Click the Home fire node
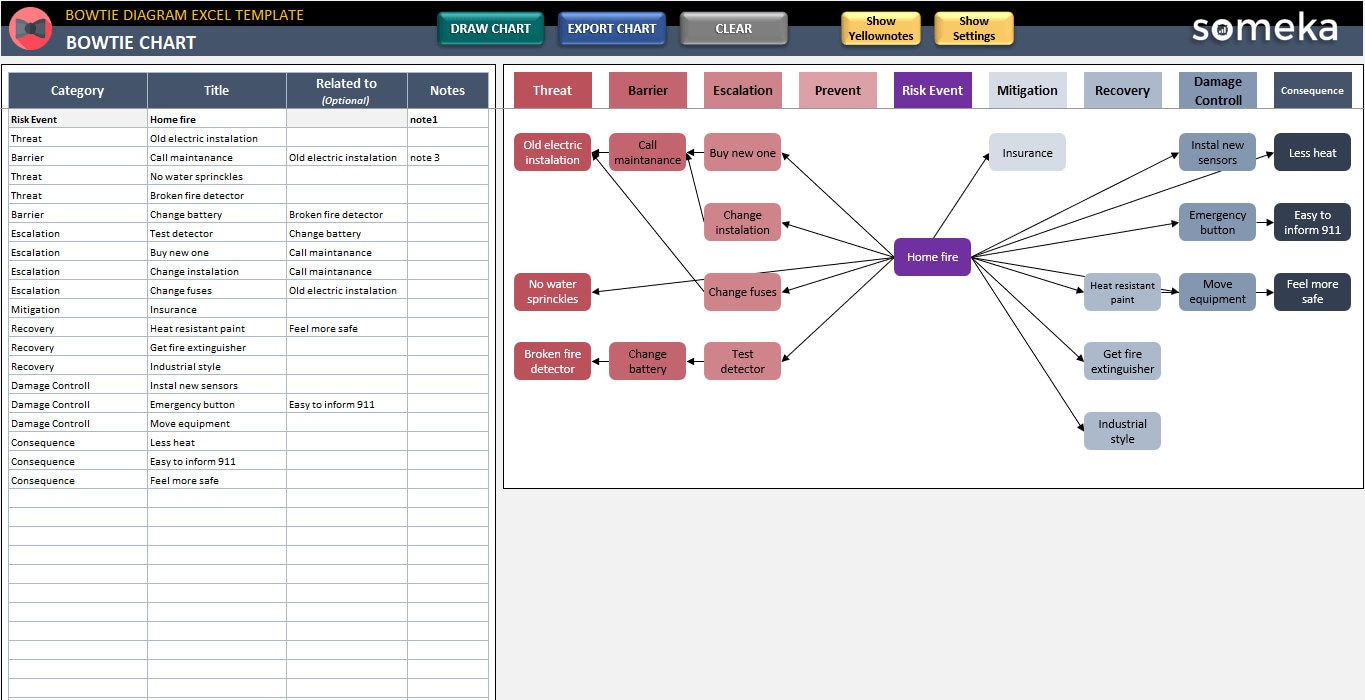Screen dimensions: 1365x700 click(x=932, y=257)
